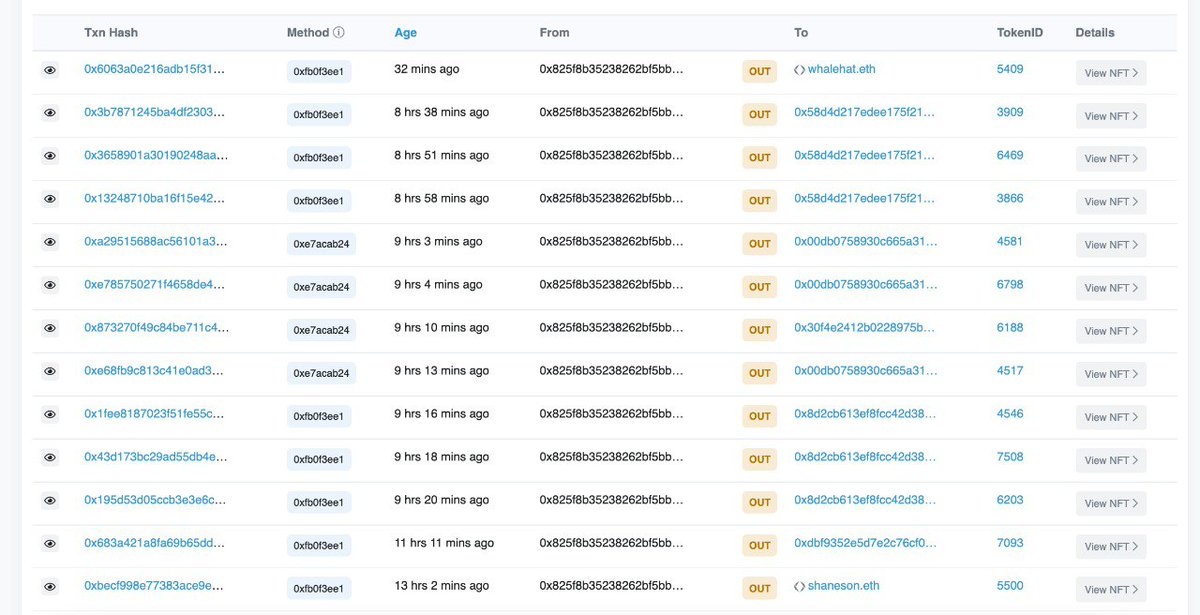Open TokenID 7508 link
Viewport: 1200px width, 615px height.
1010,457
